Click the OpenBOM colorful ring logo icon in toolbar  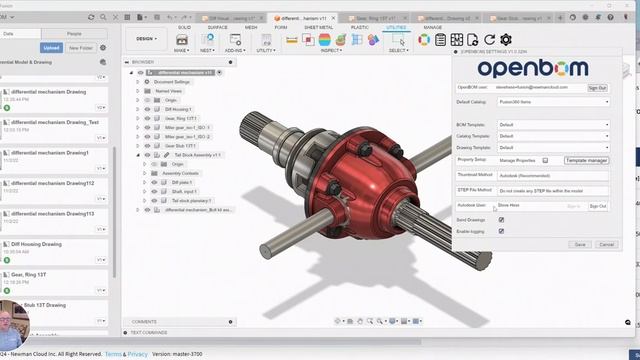[424, 40]
